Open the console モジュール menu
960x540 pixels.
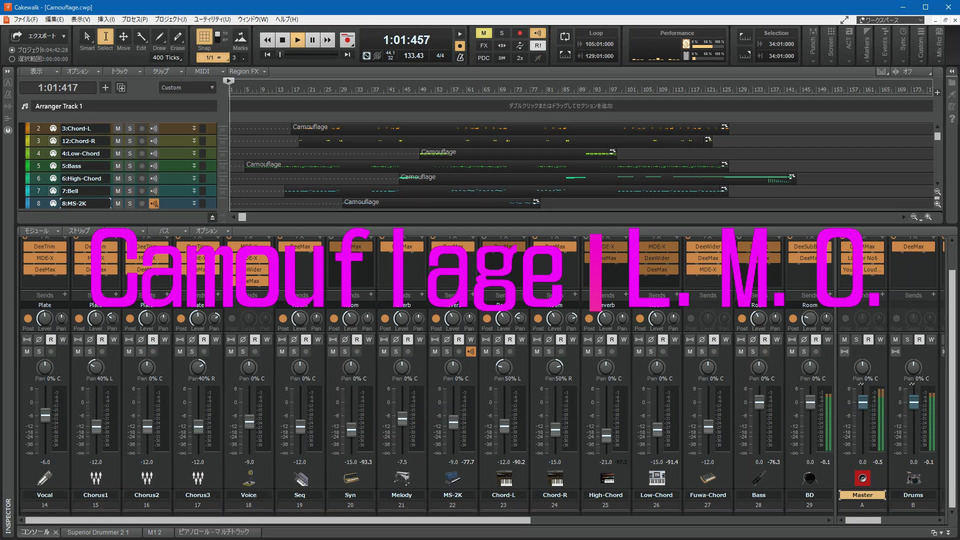tap(40, 231)
